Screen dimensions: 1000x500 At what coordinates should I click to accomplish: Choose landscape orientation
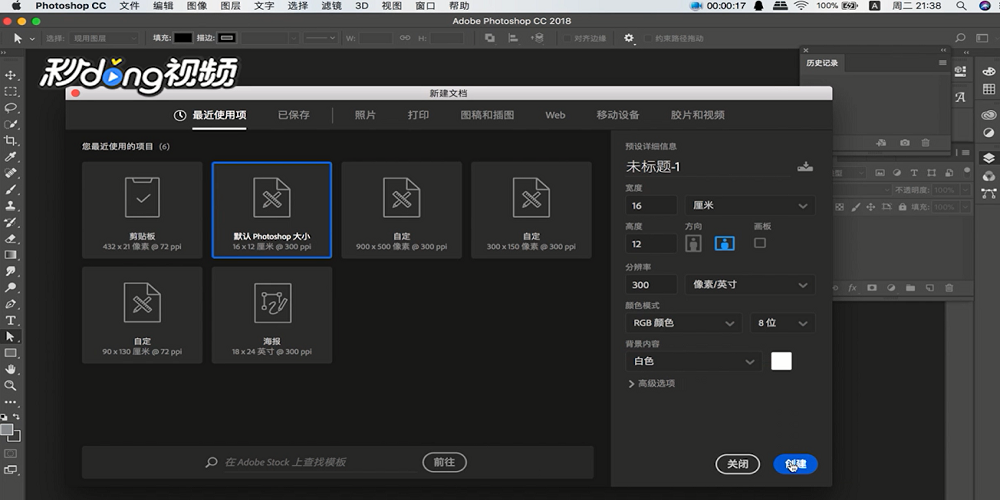pyautogui.click(x=724, y=243)
